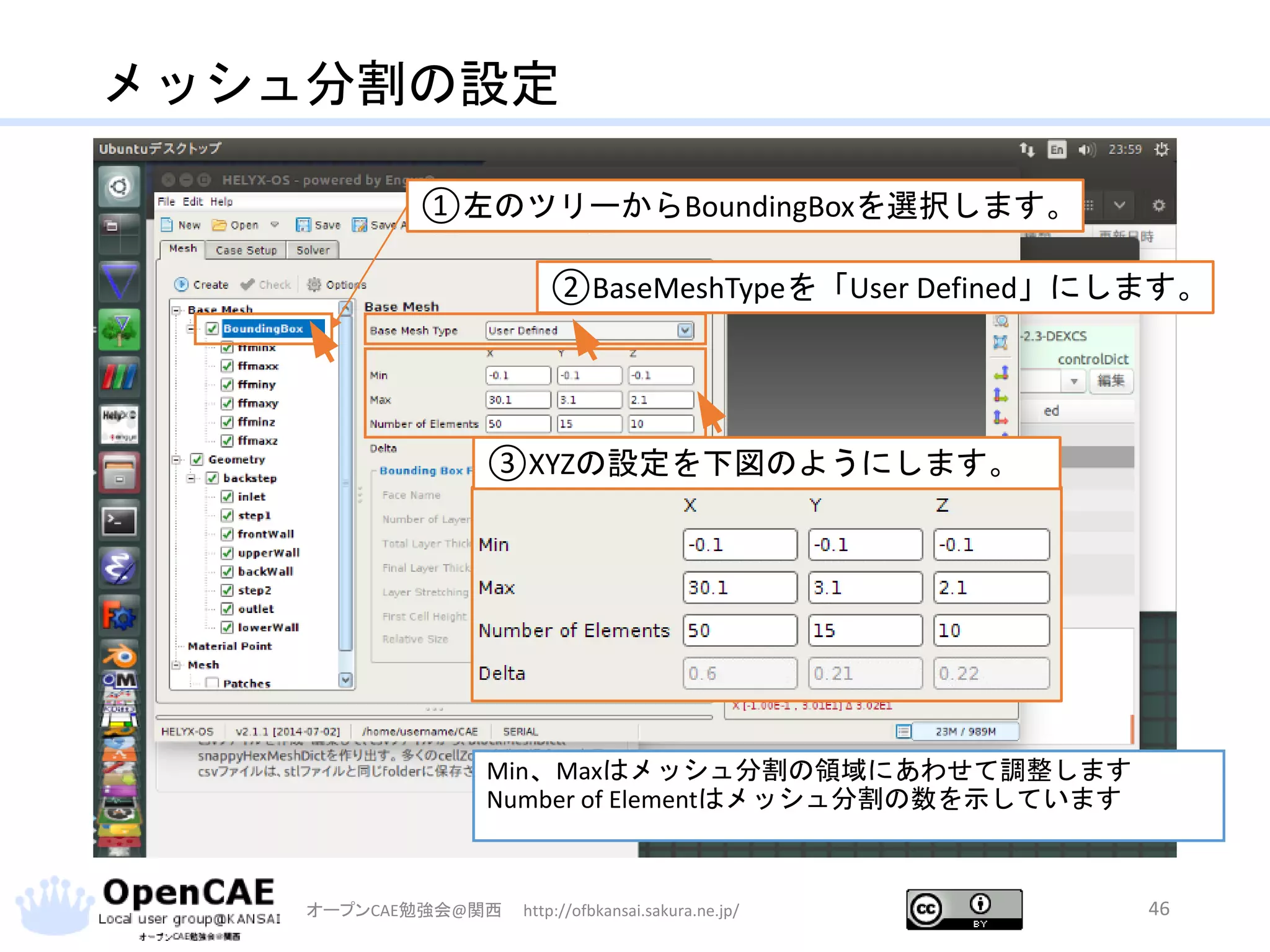Viewport: 1270px width, 952px height.
Task: Open the recent cases arrow beside Open
Action: tap(275, 224)
